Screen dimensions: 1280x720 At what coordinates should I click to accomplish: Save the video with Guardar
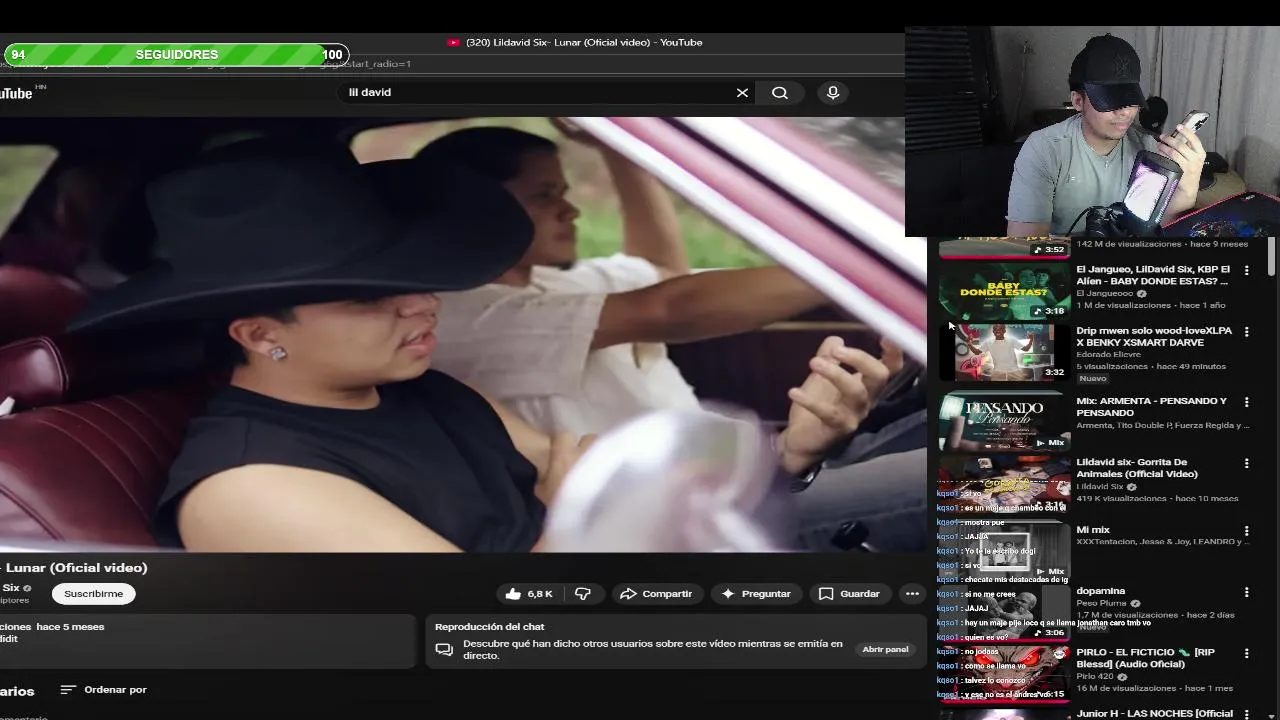850,594
